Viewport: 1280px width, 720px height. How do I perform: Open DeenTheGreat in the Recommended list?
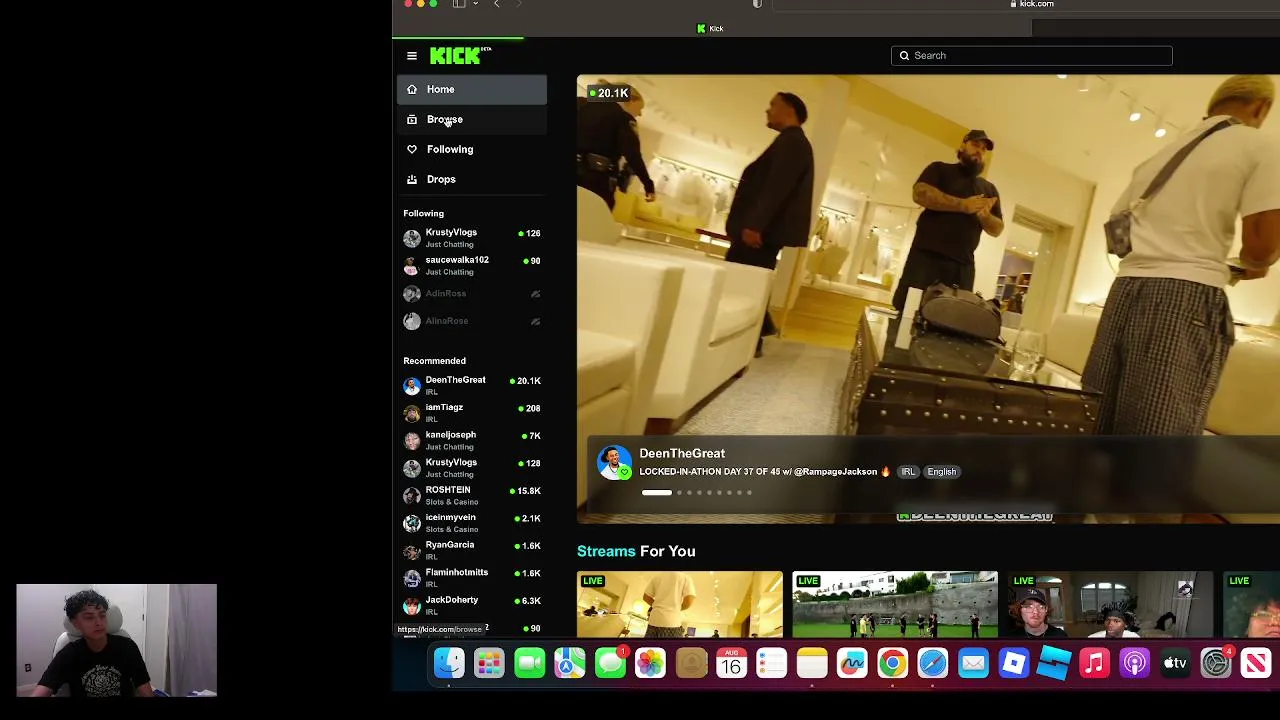pos(472,385)
